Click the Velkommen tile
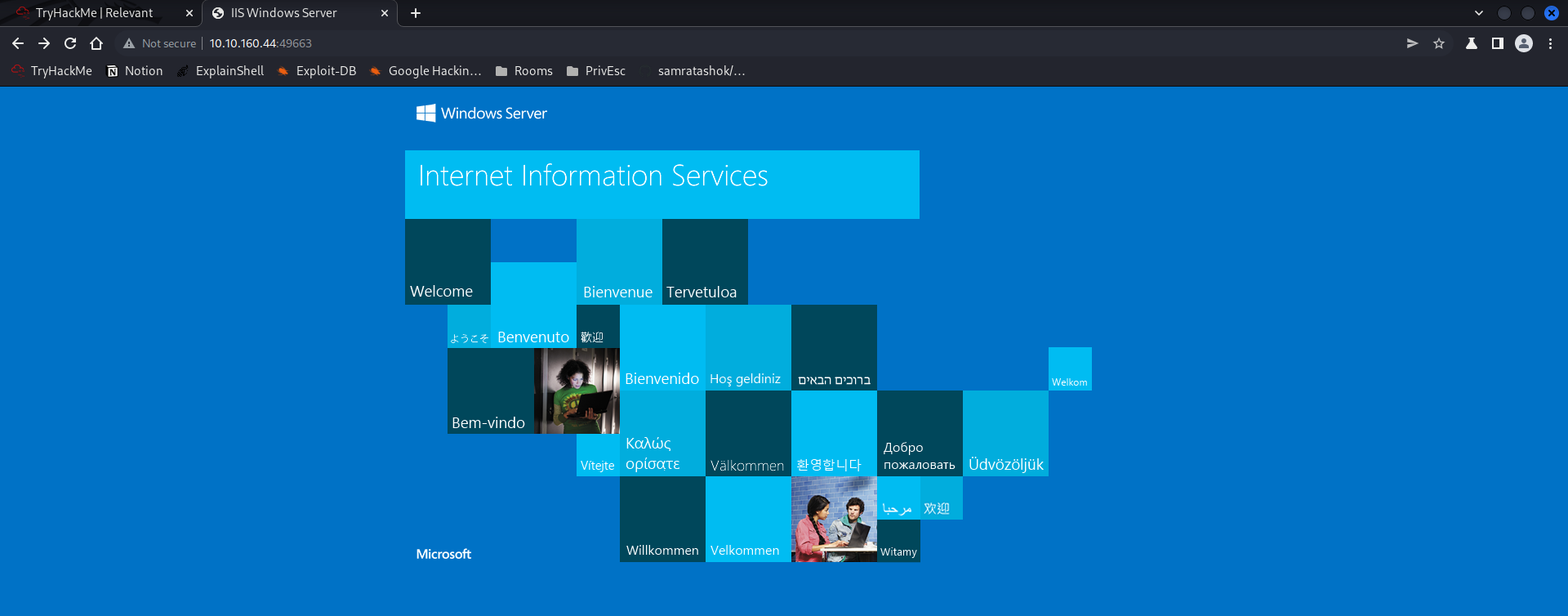The width and height of the screenshot is (1568, 616). (748, 519)
